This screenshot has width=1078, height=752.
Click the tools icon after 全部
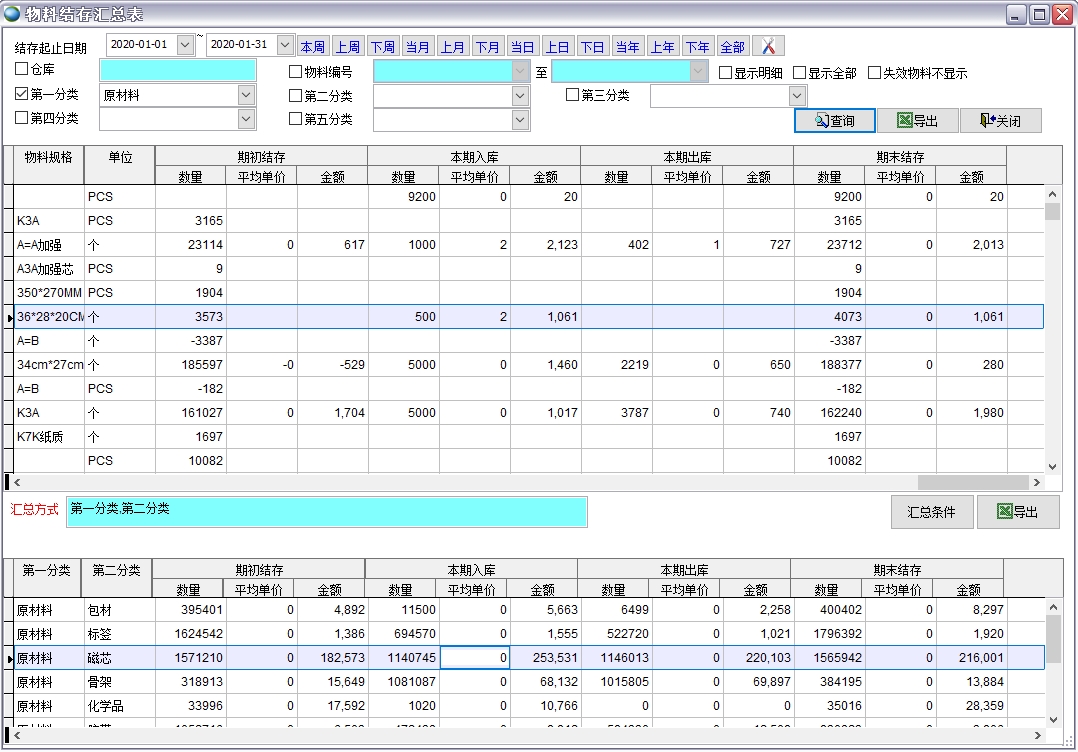(x=768, y=46)
